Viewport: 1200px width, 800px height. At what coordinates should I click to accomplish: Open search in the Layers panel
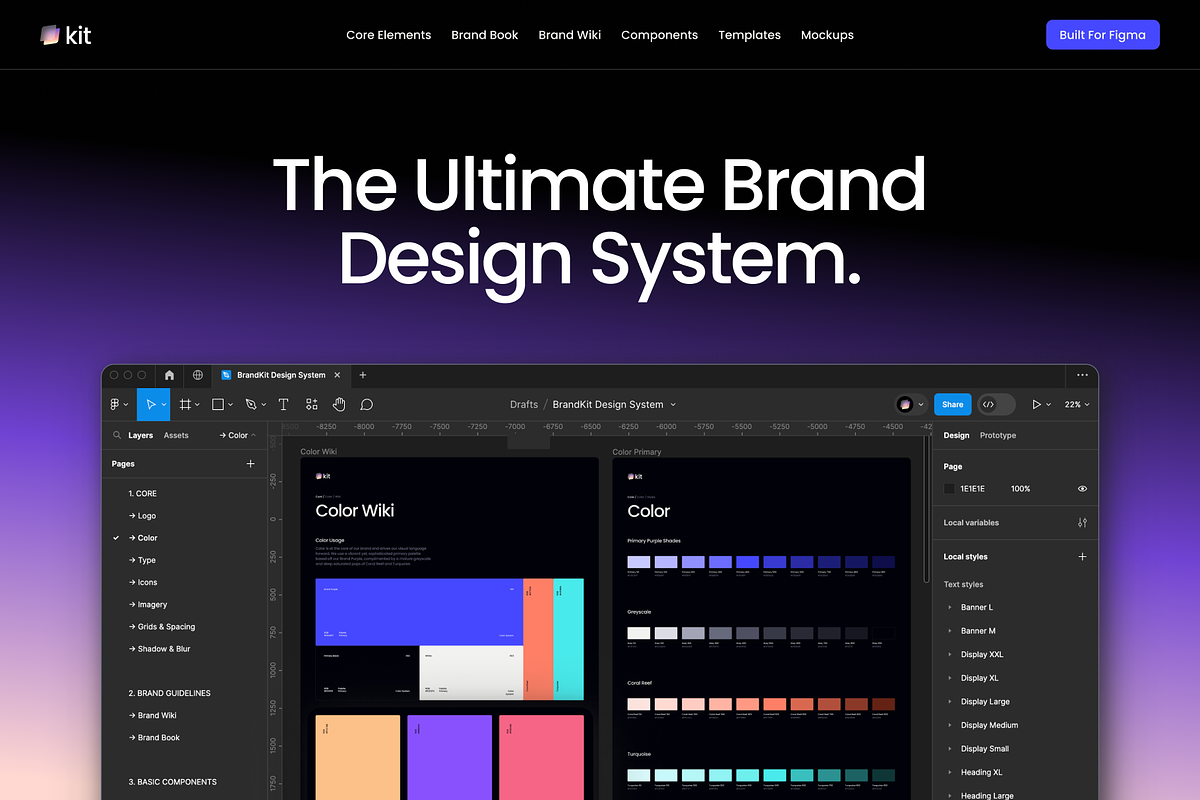click(117, 435)
